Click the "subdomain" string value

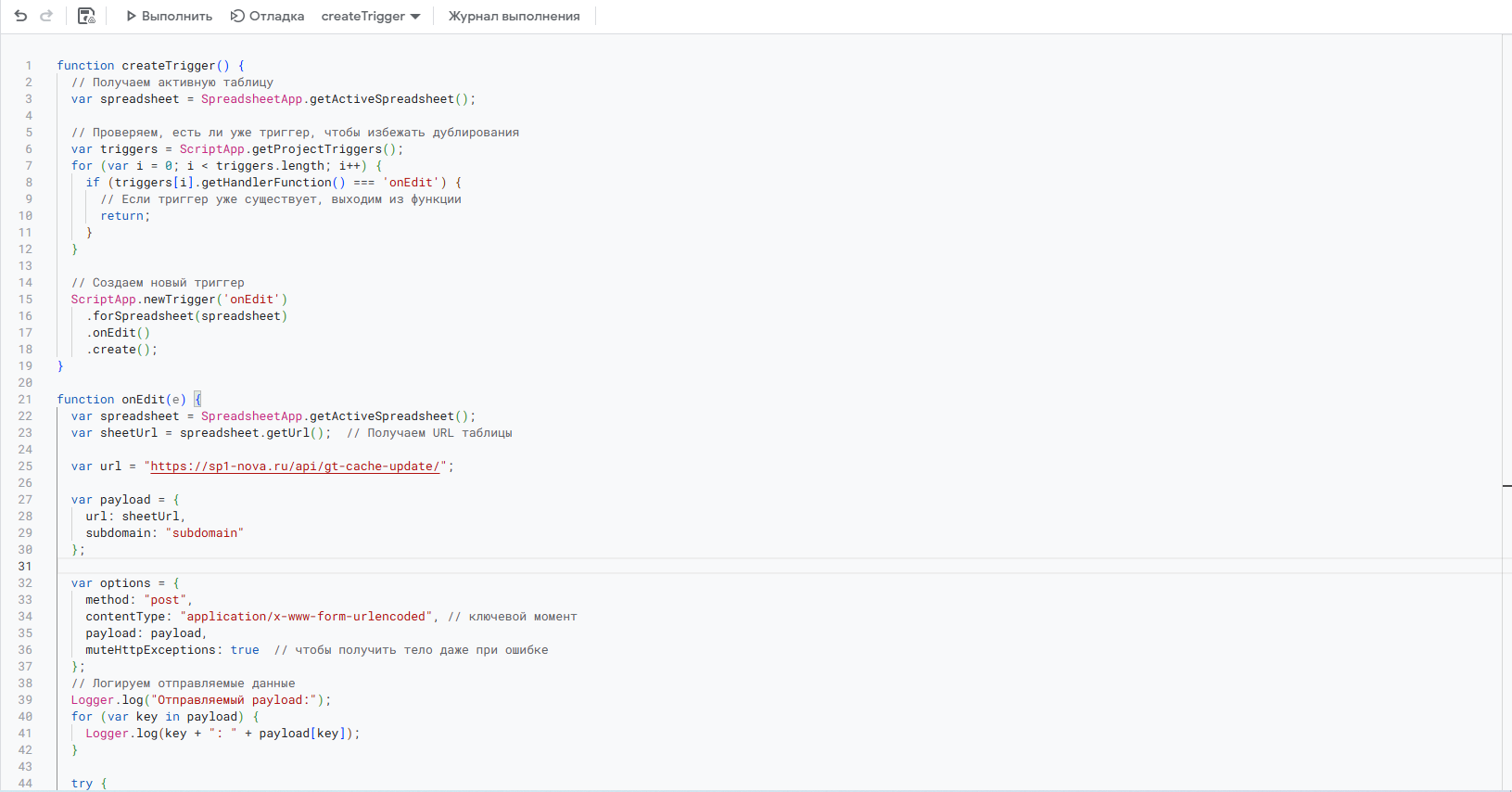coord(204,533)
